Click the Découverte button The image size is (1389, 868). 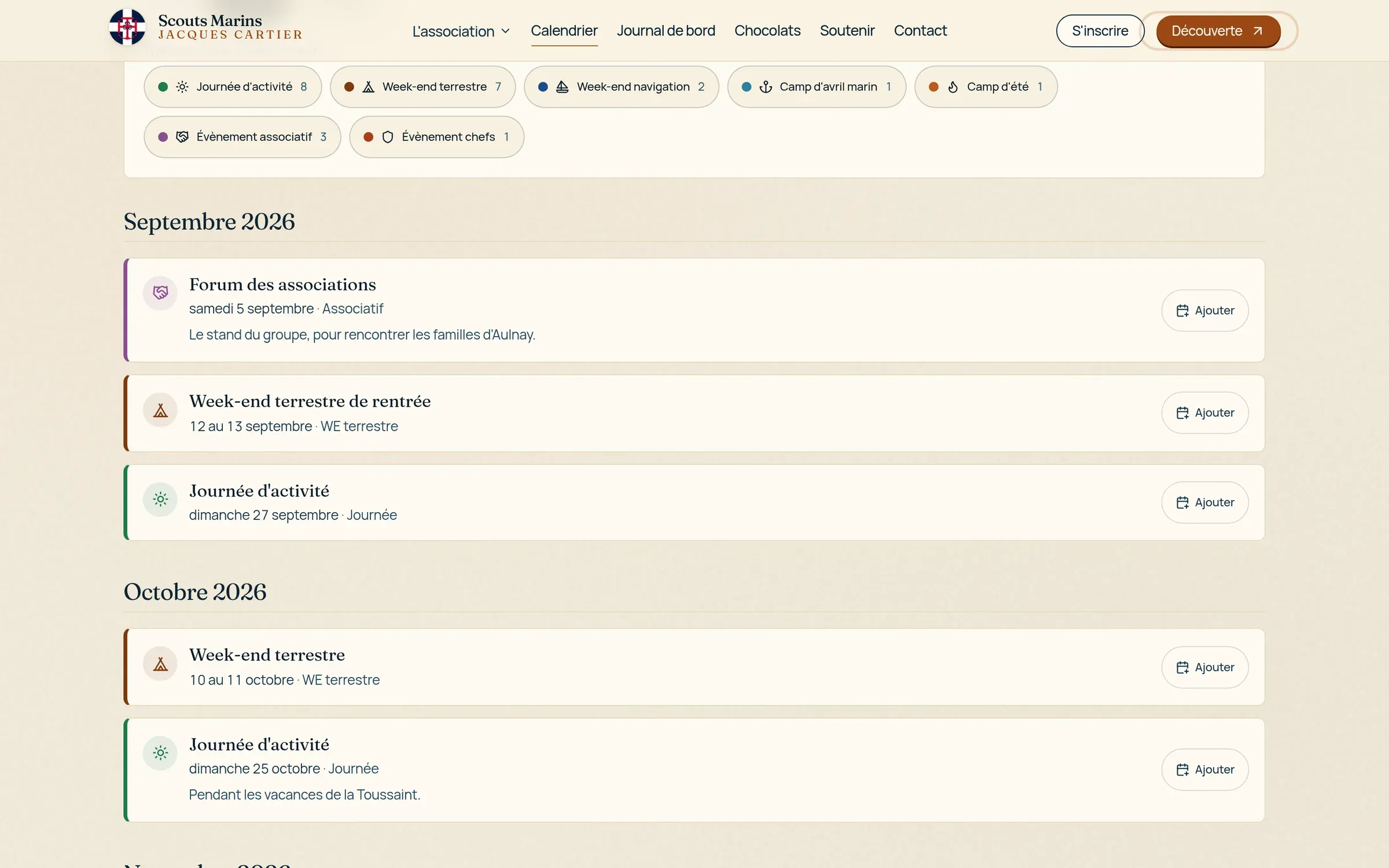pyautogui.click(x=1218, y=31)
